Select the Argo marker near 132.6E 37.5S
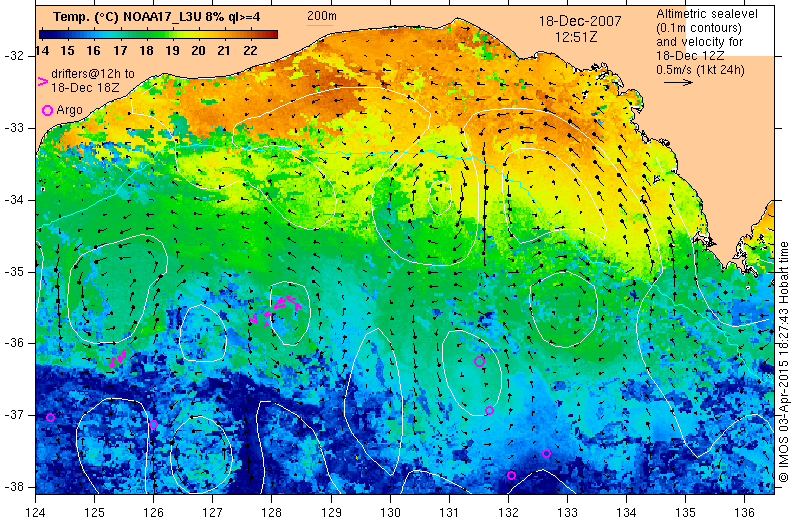 546,453
